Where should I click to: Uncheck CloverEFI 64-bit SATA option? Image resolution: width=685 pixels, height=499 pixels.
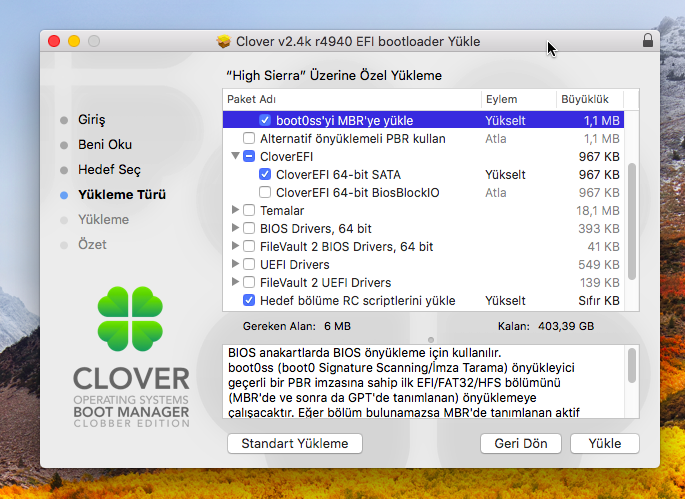265,174
